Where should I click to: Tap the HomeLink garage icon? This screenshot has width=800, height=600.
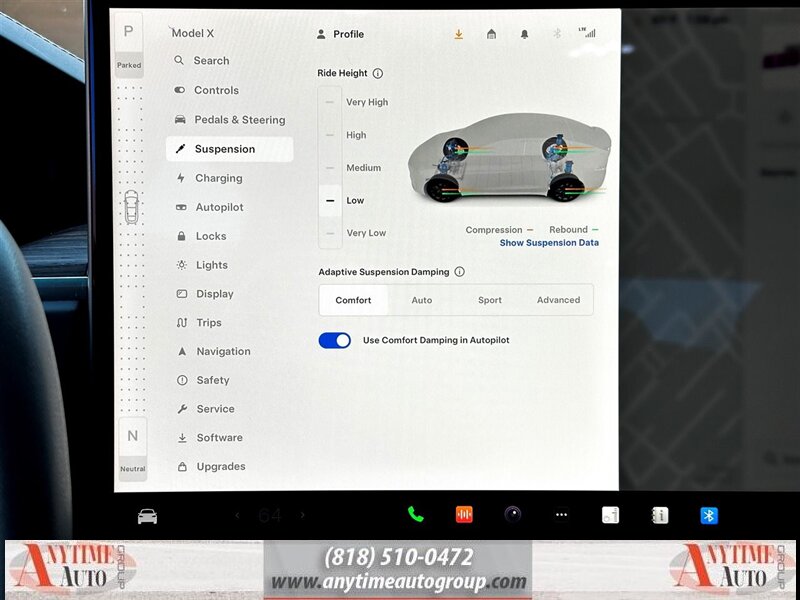point(491,34)
